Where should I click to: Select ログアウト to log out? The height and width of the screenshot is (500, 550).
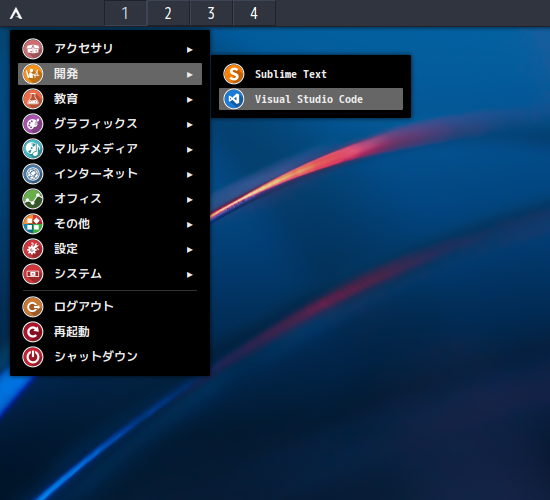(110, 307)
